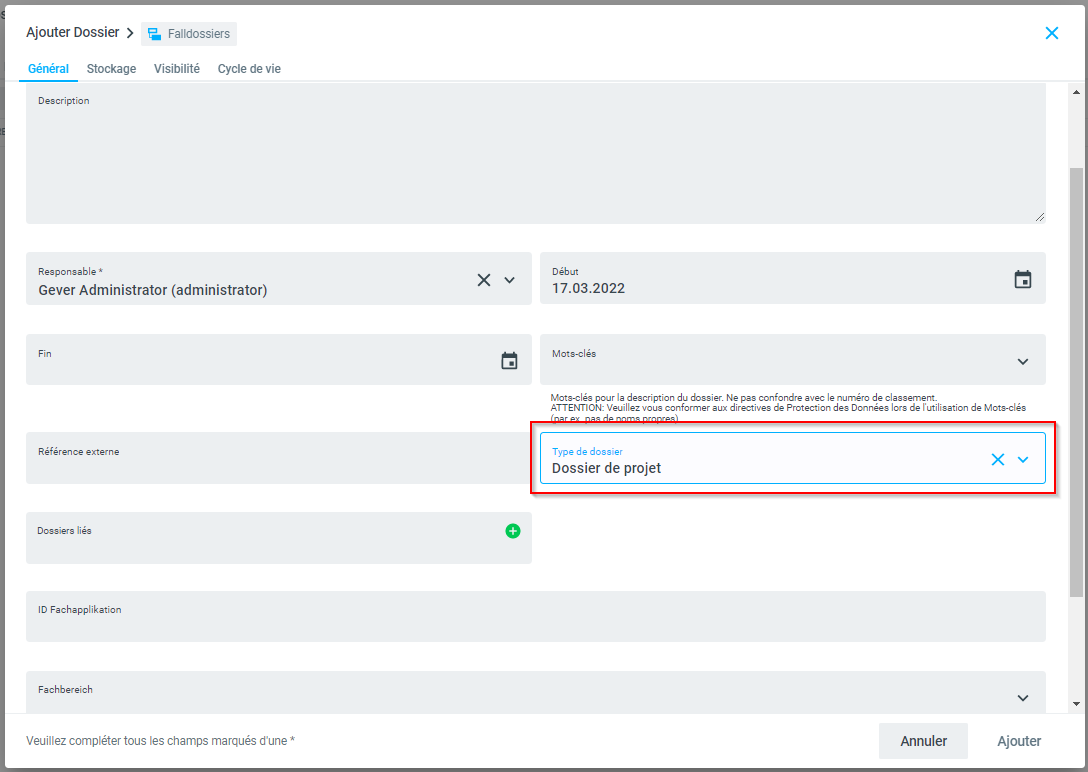Clear the Type de dossier selection
The height and width of the screenshot is (772, 1088).
(997, 460)
